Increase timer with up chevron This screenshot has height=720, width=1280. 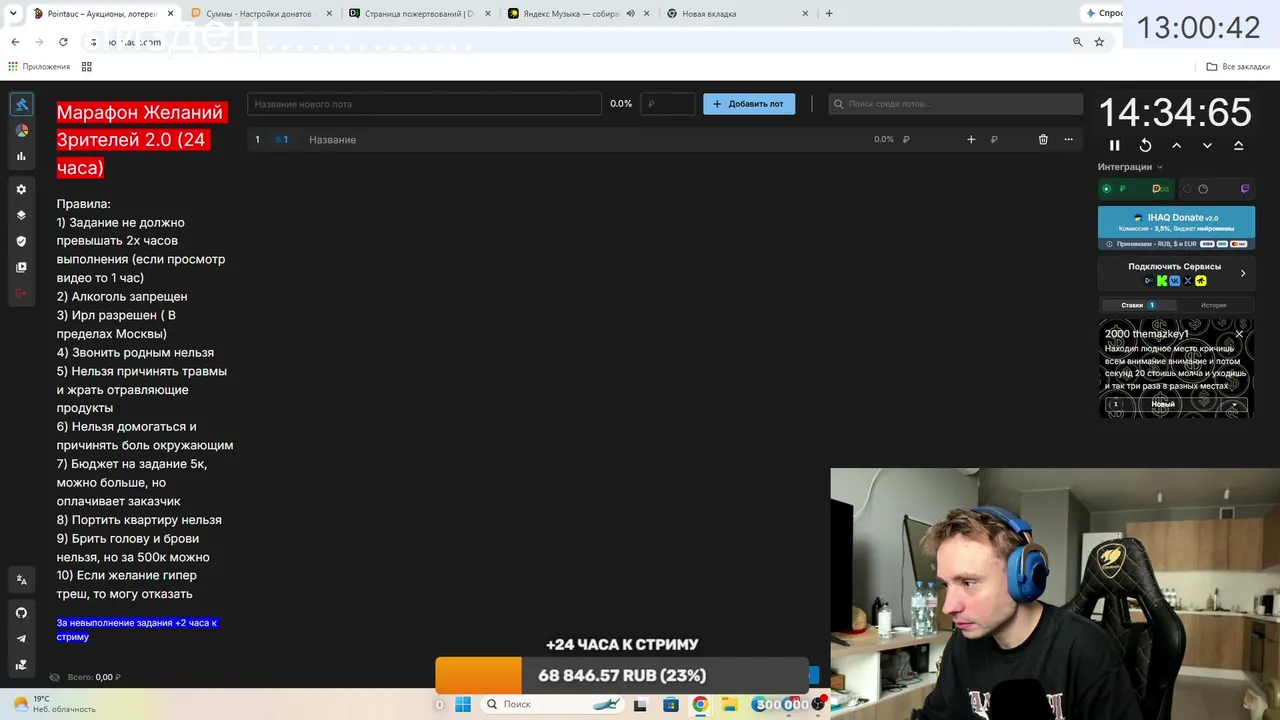pyautogui.click(x=1176, y=146)
